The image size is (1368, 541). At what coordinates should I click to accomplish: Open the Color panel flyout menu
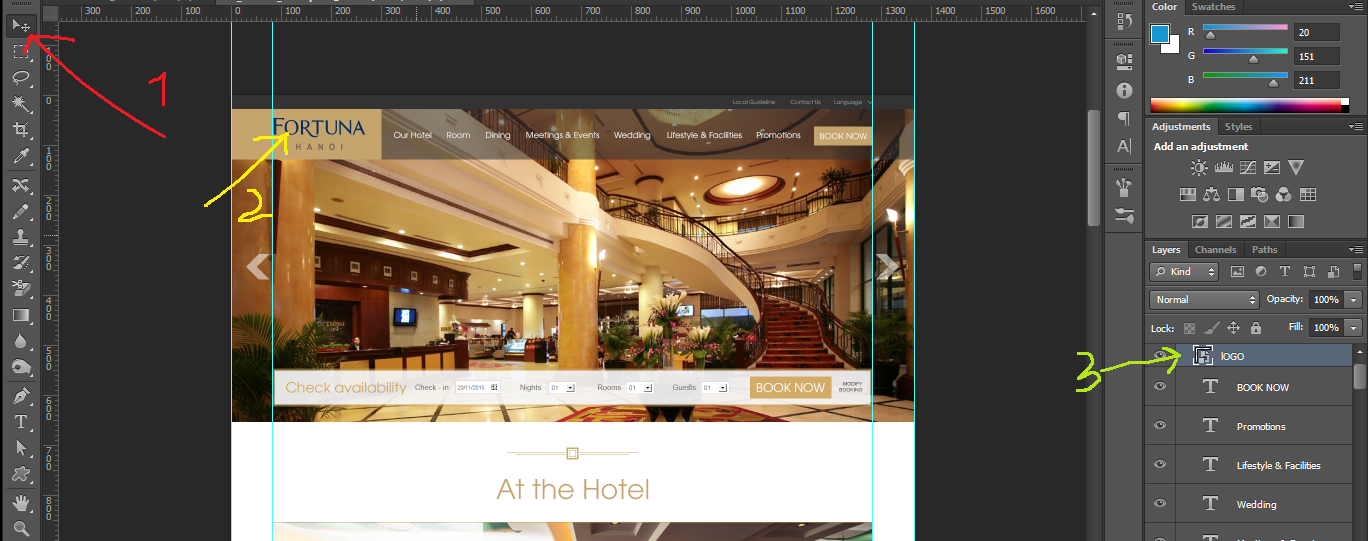(1356, 7)
